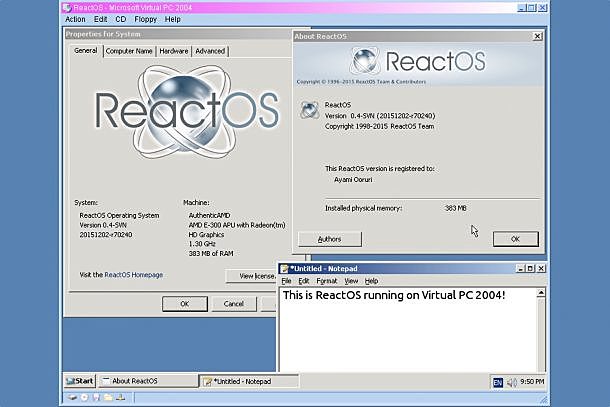Image resolution: width=610 pixels, height=407 pixels.
Task: Click the large ReactOS logo in System Properties
Action: (187, 111)
